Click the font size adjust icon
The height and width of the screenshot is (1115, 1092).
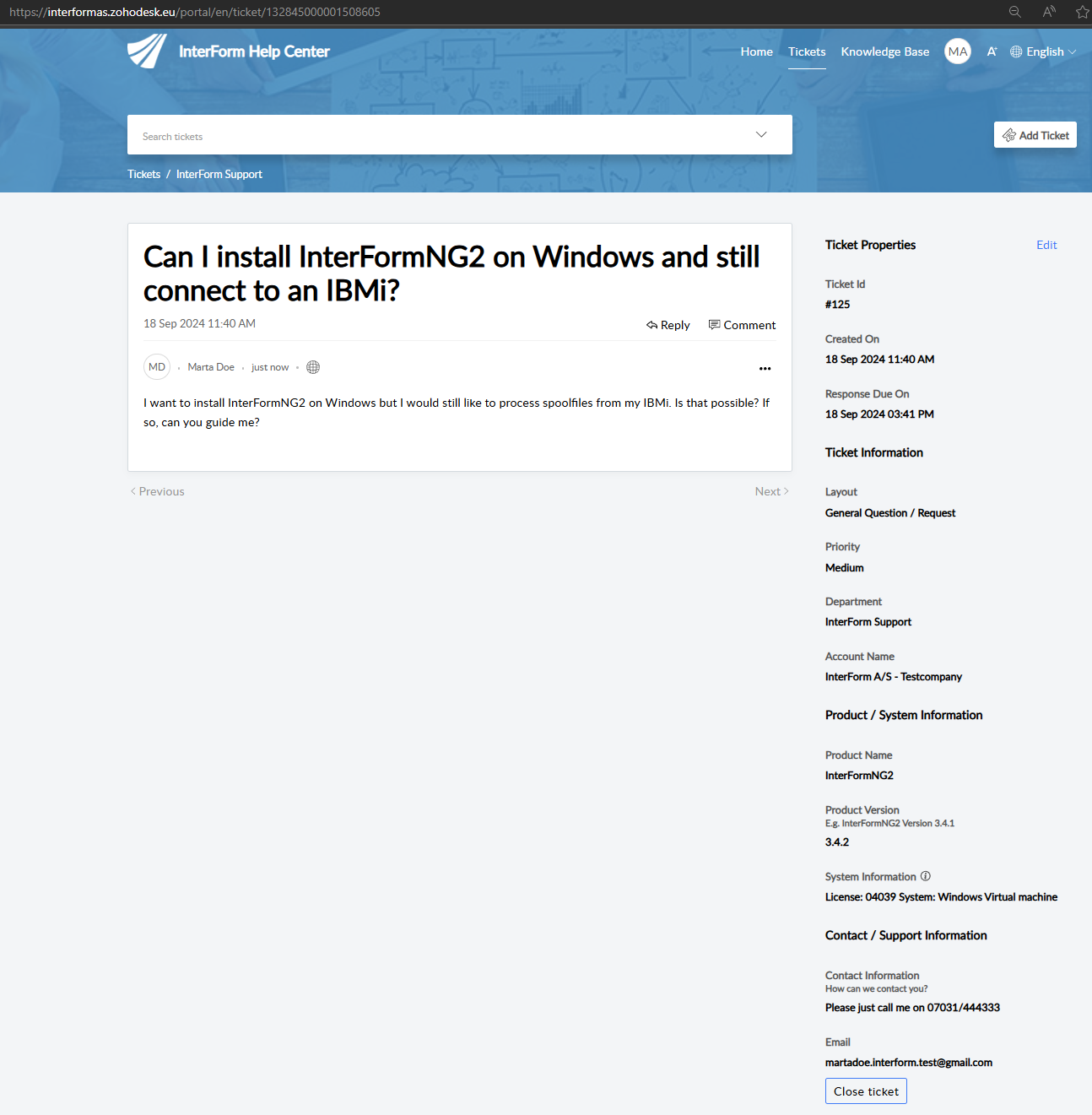click(x=992, y=51)
